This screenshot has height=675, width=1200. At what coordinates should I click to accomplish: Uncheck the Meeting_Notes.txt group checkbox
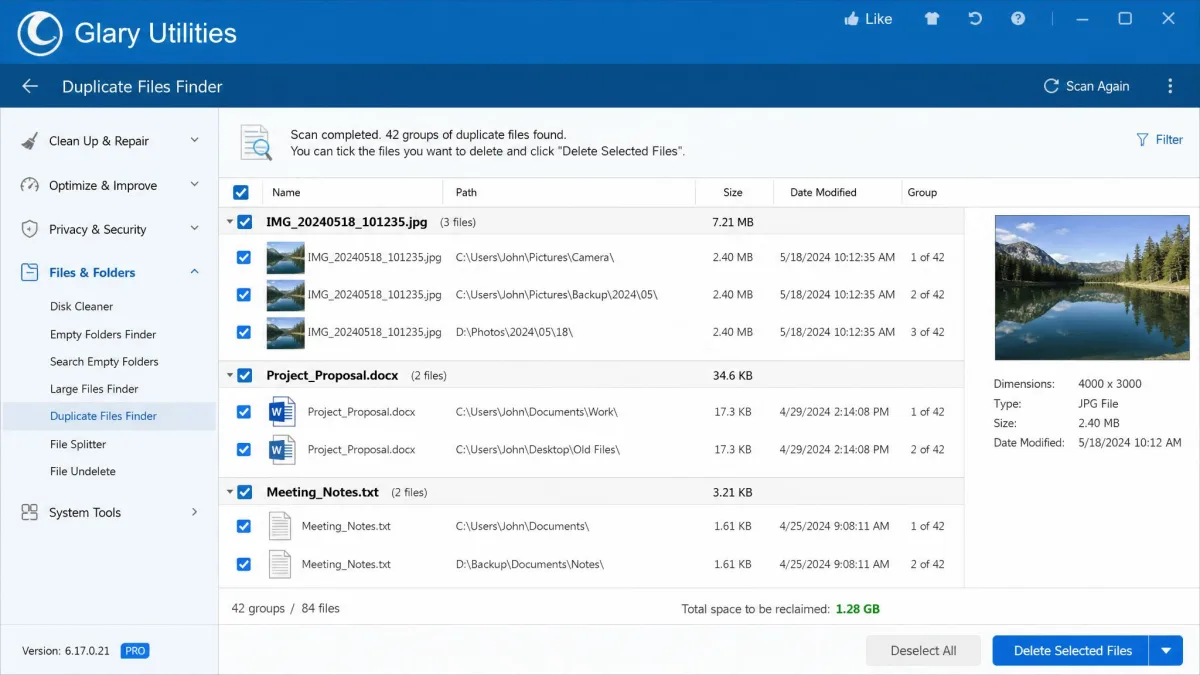coord(245,492)
